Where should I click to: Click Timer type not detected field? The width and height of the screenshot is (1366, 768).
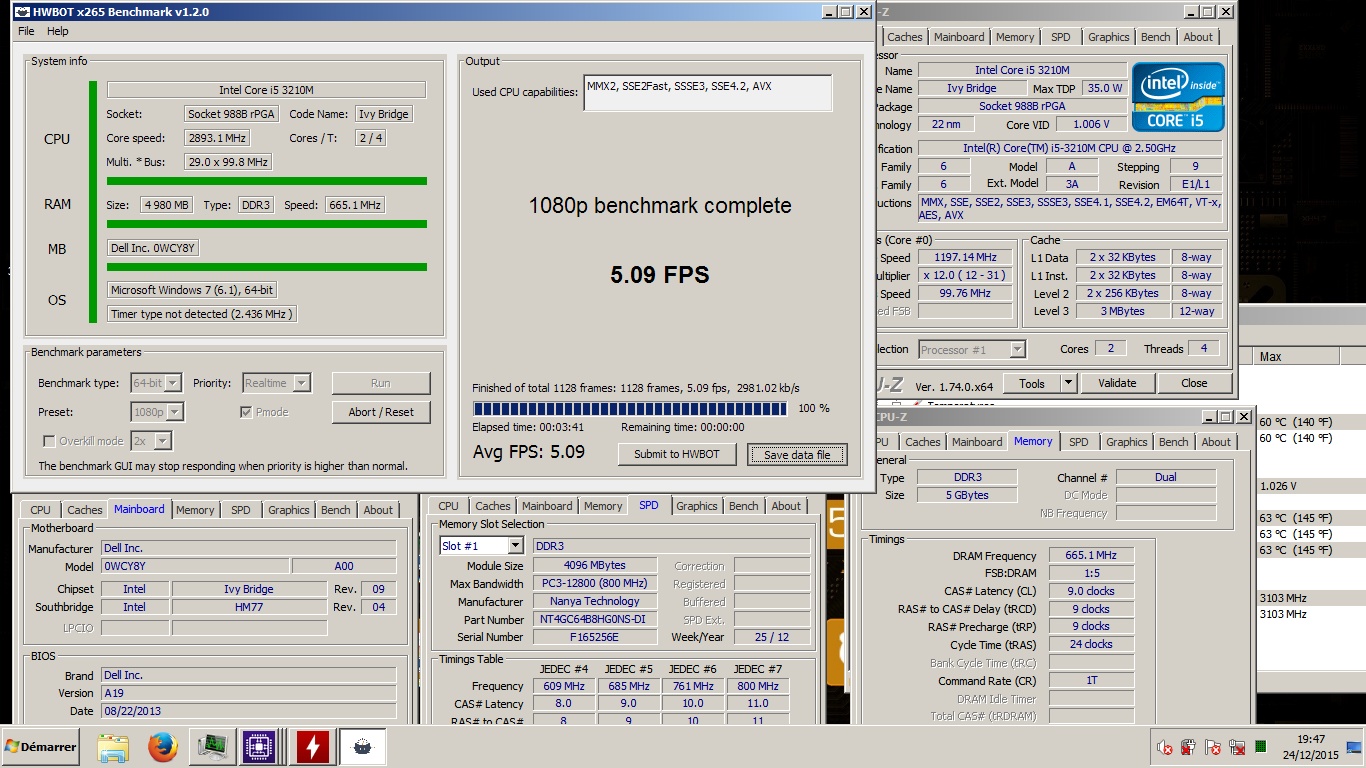click(202, 314)
